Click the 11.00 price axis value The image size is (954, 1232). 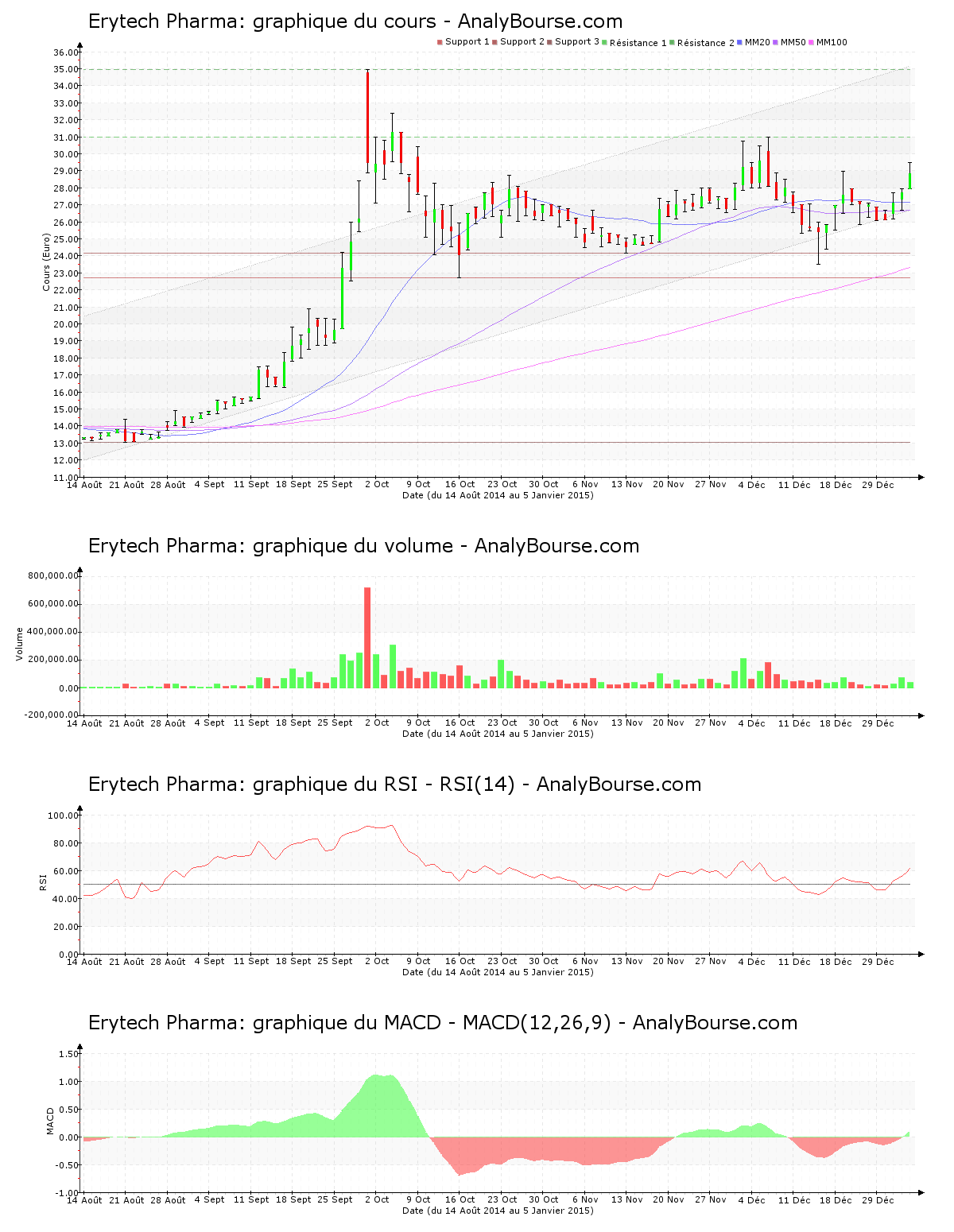click(x=66, y=478)
